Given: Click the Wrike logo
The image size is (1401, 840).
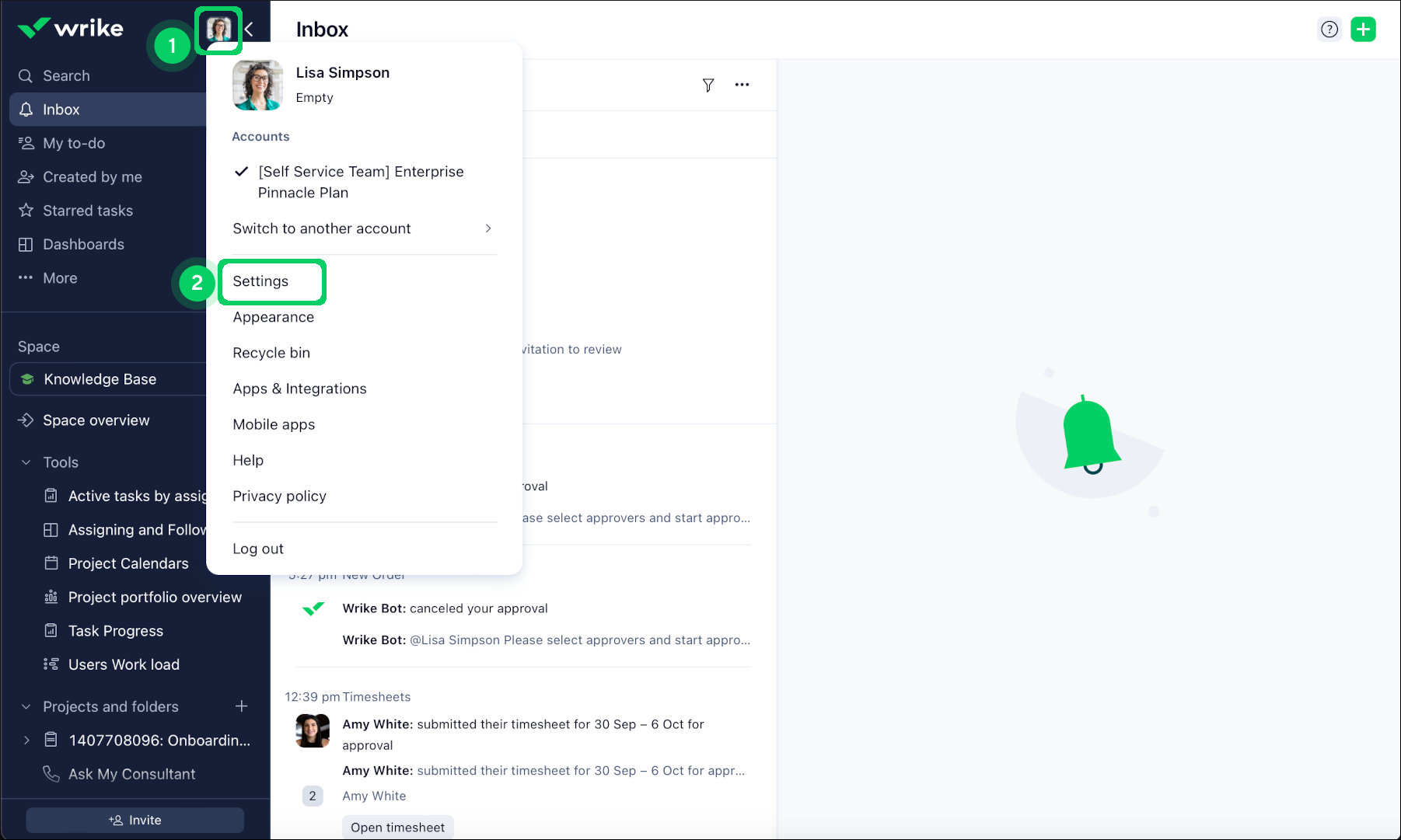Looking at the screenshot, I should click(69, 28).
